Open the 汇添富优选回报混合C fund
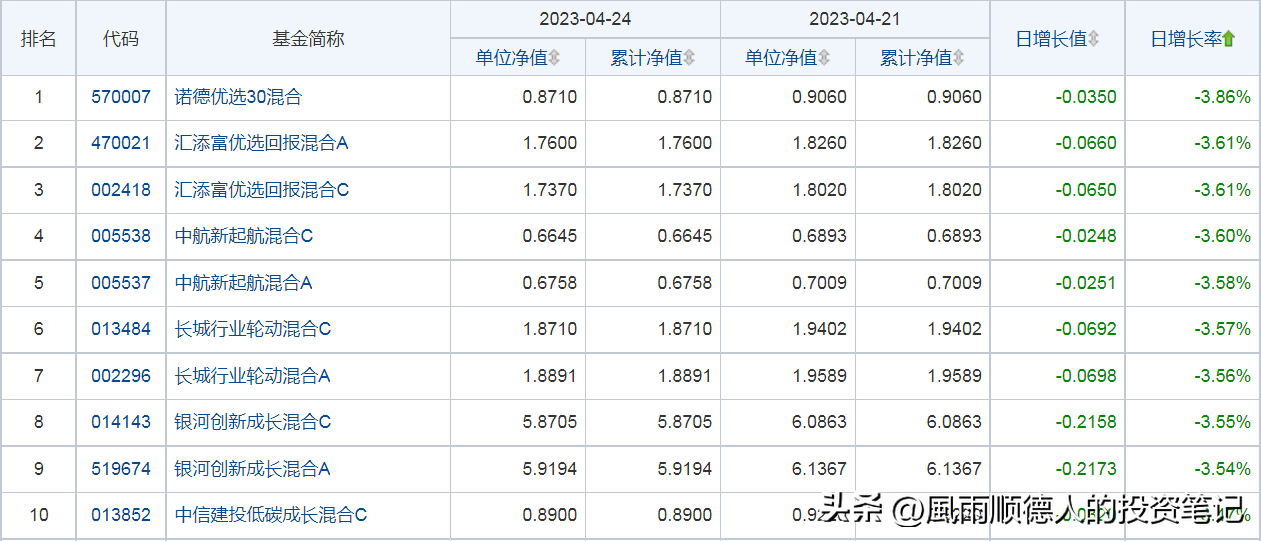The width and height of the screenshot is (1261, 541). tap(262, 190)
